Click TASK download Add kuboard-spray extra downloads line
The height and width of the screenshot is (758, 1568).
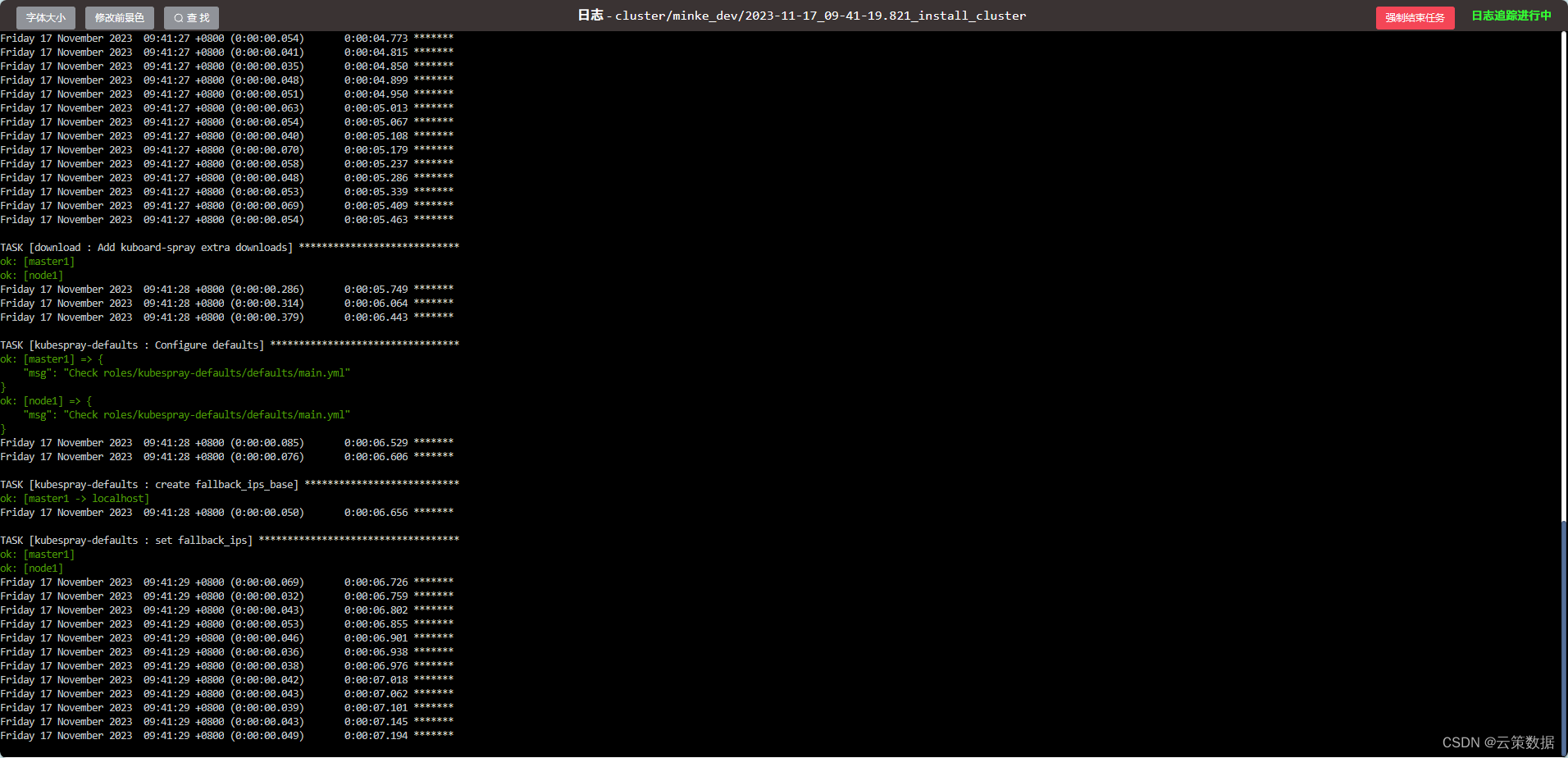click(230, 247)
